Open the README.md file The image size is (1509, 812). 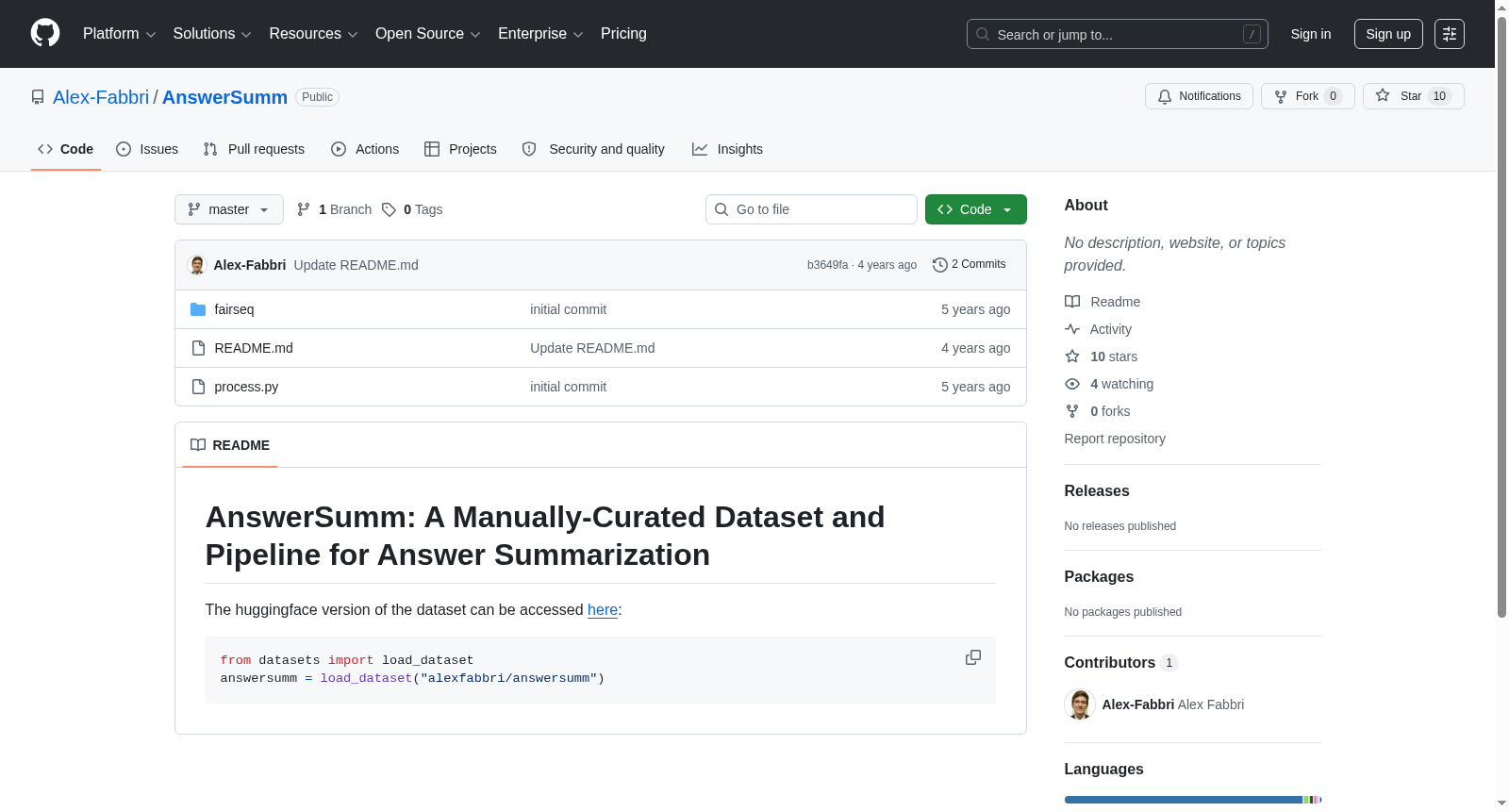click(254, 348)
